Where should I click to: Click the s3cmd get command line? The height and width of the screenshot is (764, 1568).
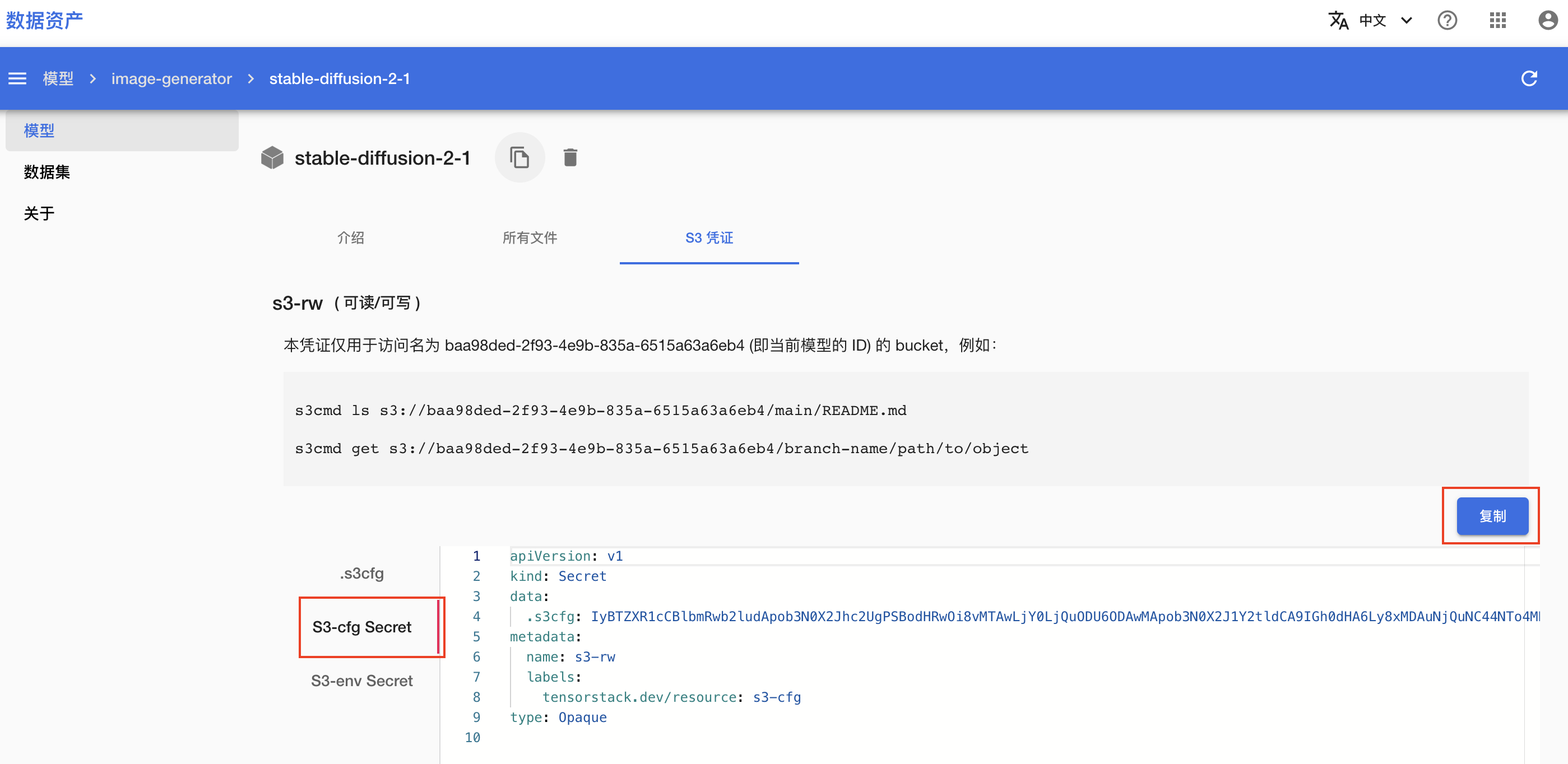pos(661,448)
